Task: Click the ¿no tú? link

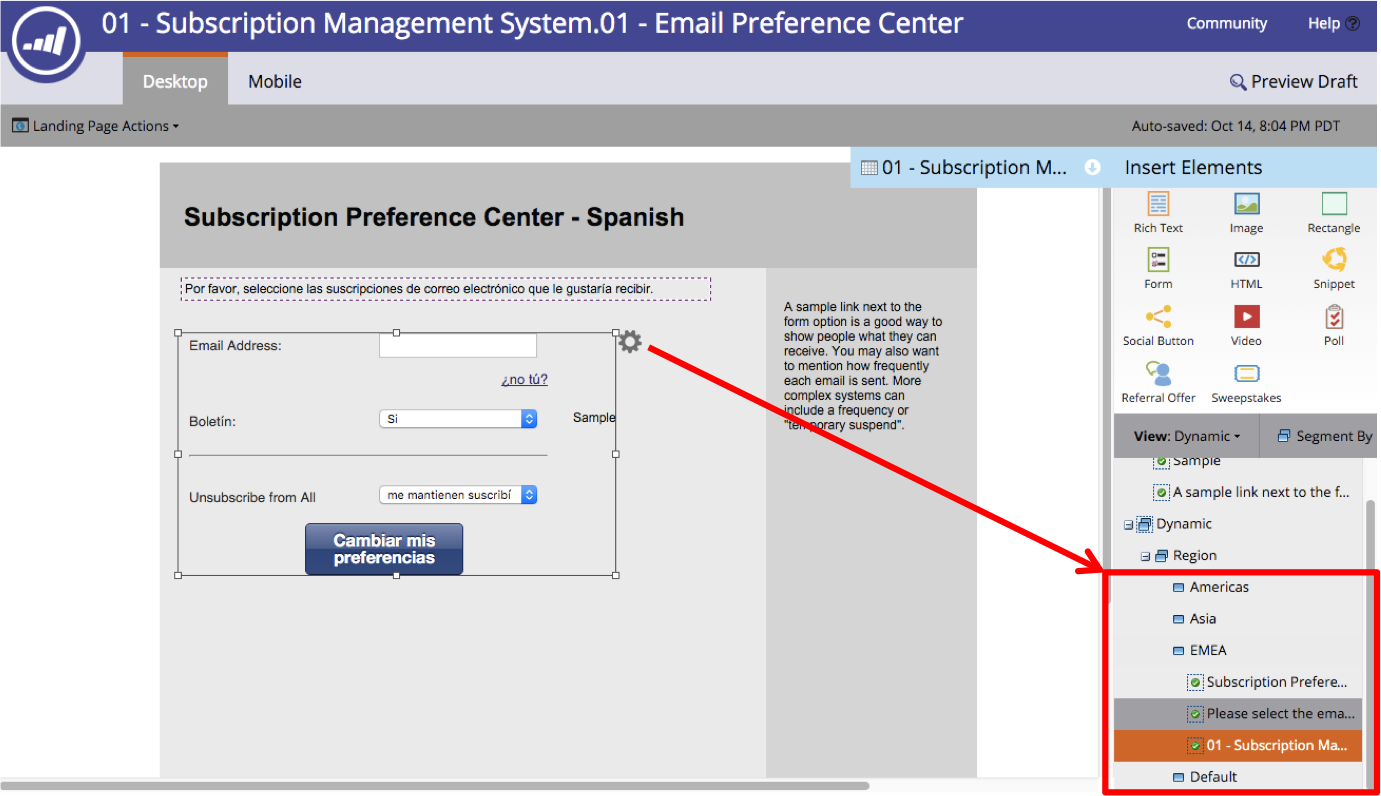Action: [524, 380]
